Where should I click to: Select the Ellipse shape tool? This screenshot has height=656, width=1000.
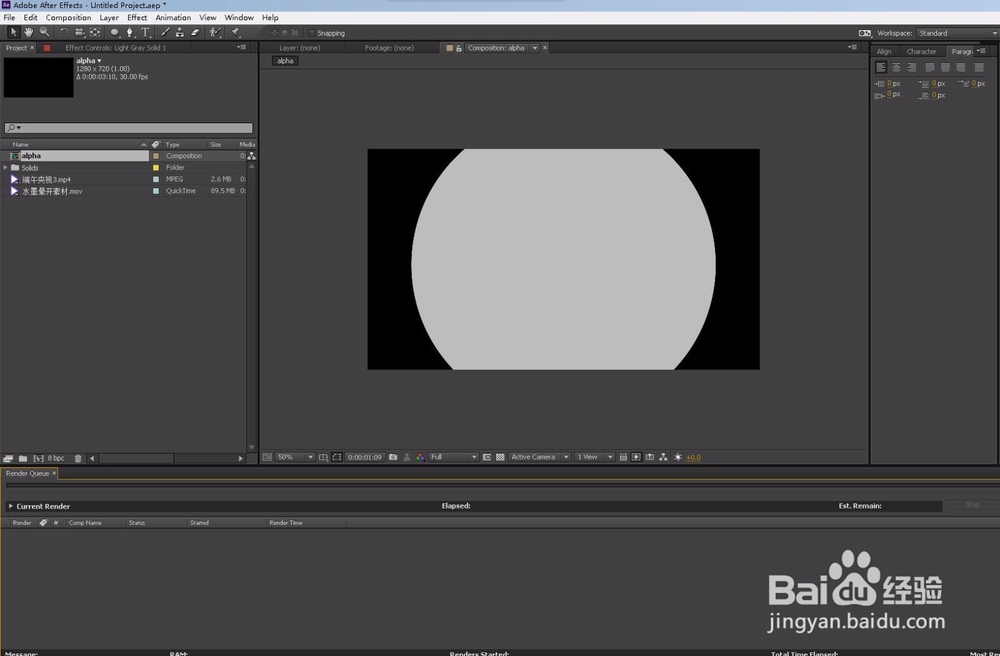115,32
